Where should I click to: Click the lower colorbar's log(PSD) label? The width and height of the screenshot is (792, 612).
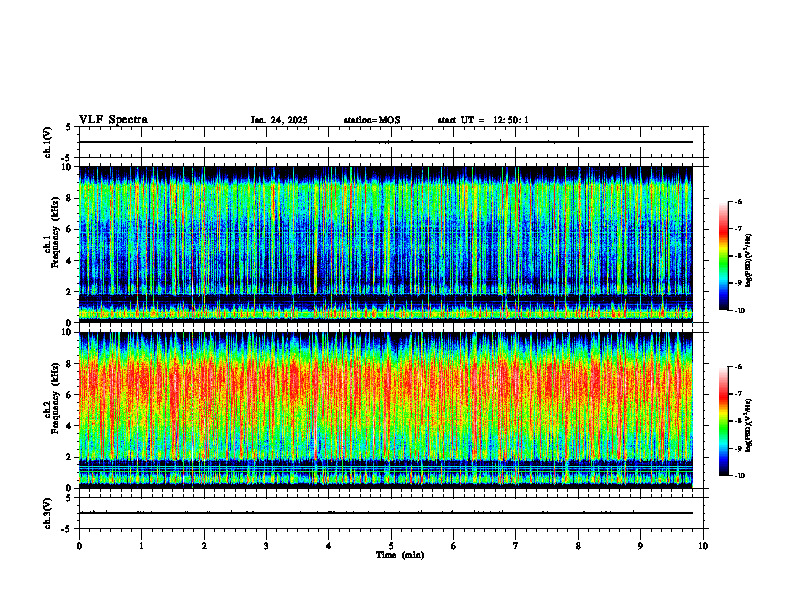[x=749, y=426]
